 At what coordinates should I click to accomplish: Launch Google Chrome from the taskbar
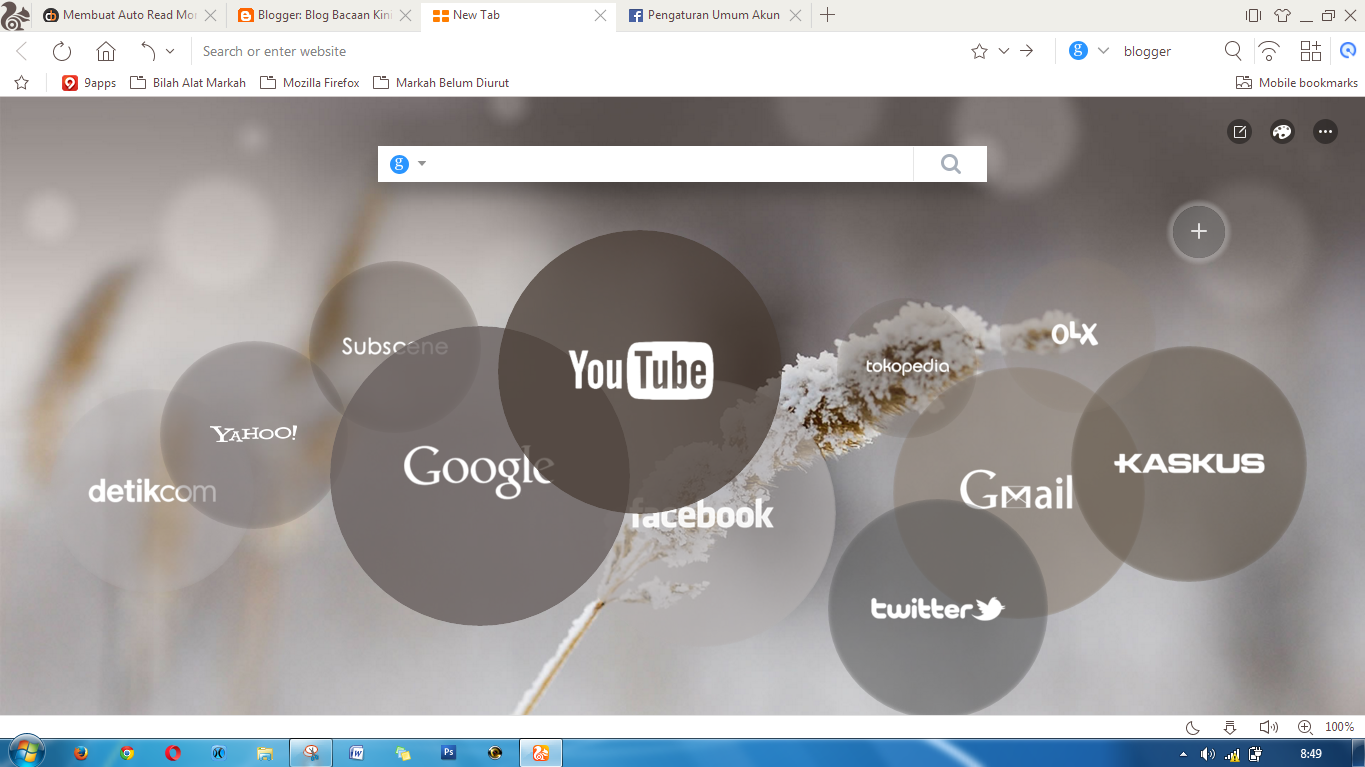[127, 753]
